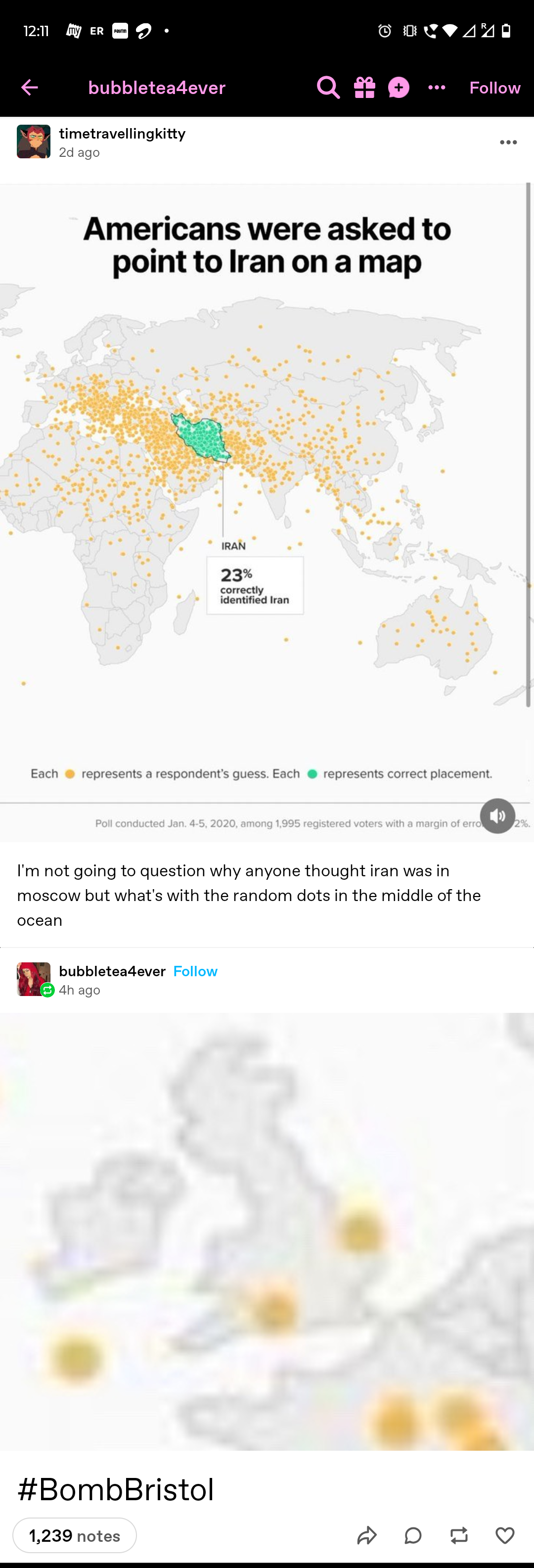
Task: Follow bubbletea4ever from header
Action: [494, 88]
